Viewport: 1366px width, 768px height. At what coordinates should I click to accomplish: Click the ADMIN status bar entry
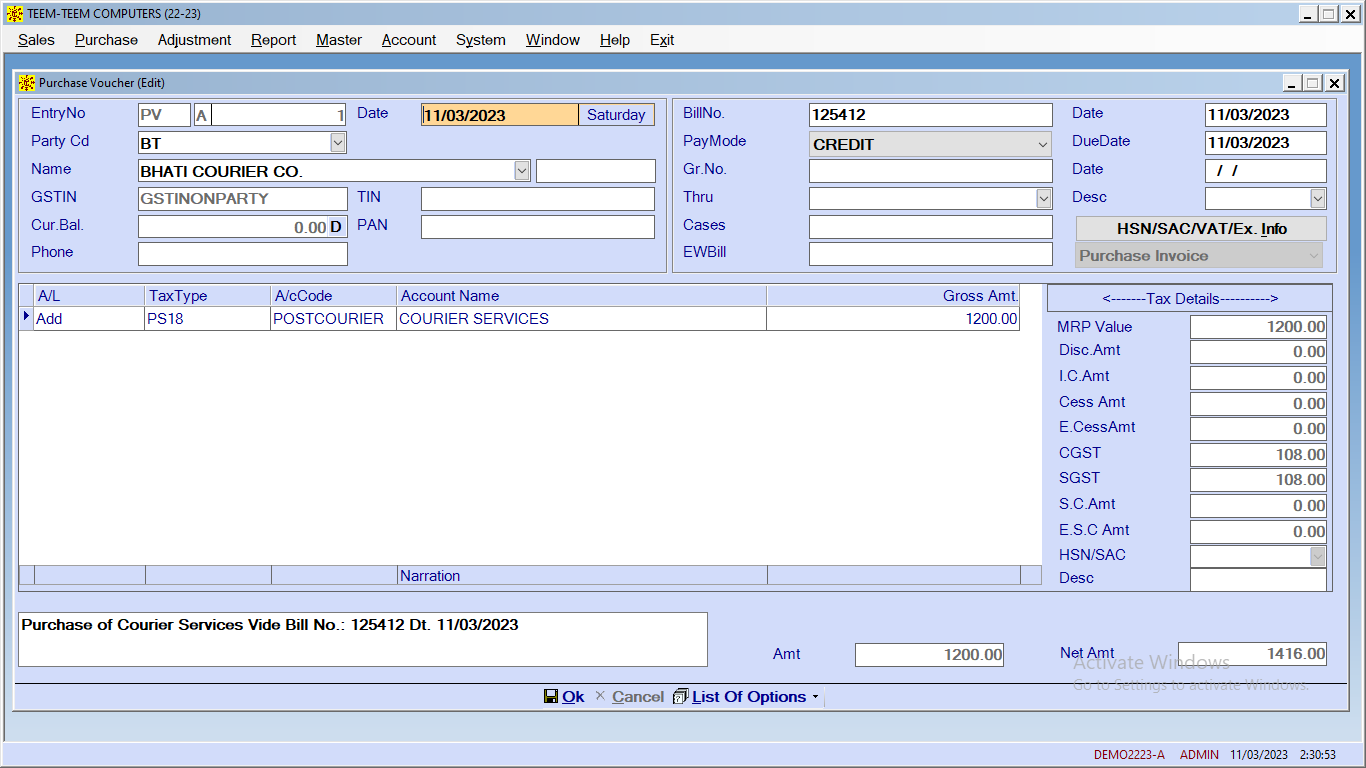tap(1199, 755)
